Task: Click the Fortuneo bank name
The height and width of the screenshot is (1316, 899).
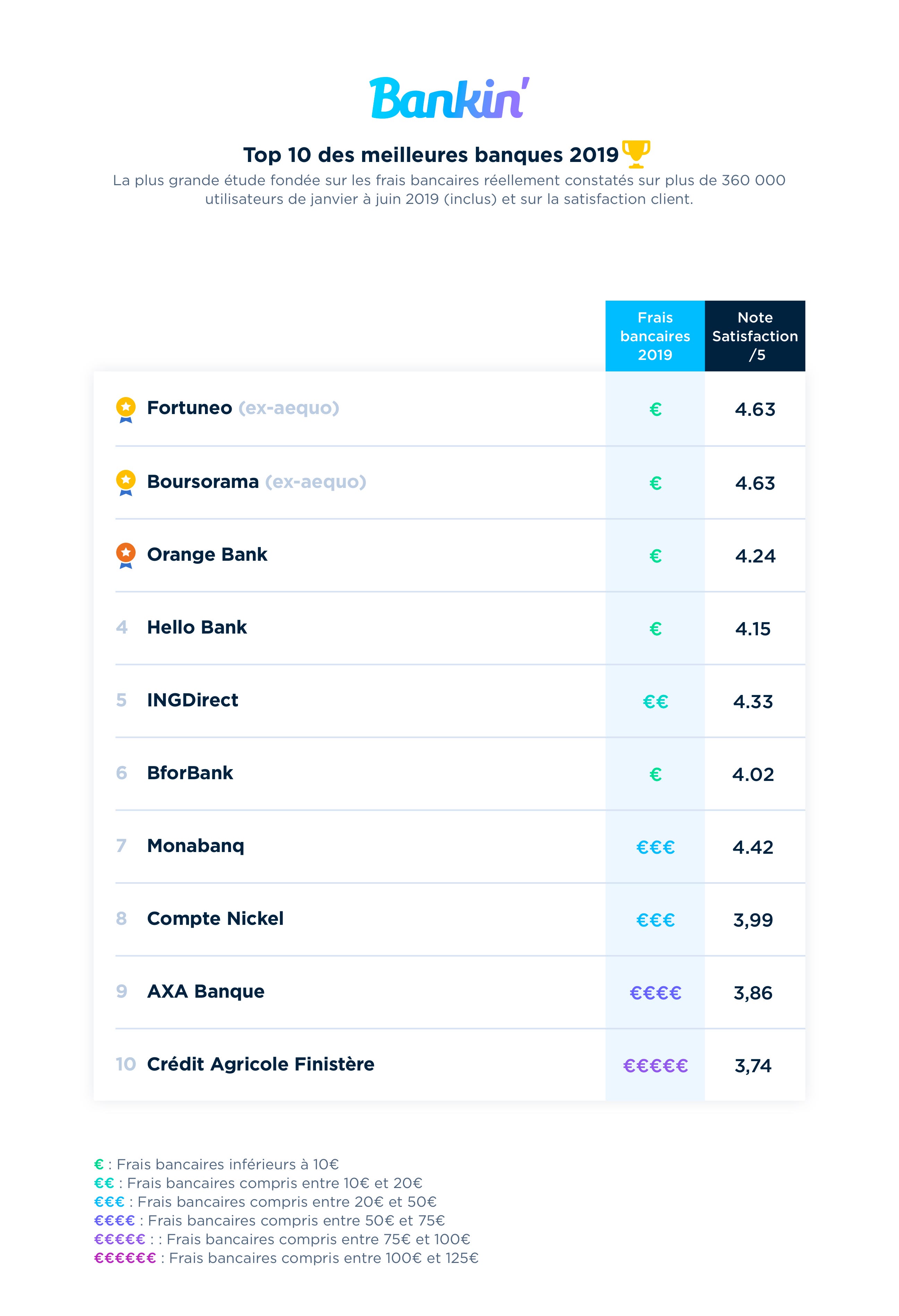Action: [189, 408]
